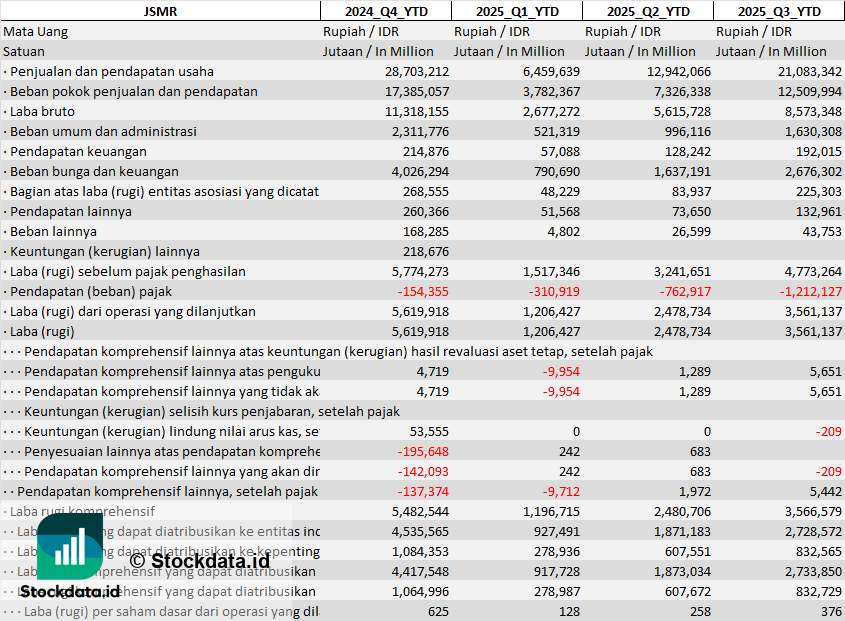The width and height of the screenshot is (845, 621).
Task: Click the value 5,482,544
Action: tap(420, 511)
